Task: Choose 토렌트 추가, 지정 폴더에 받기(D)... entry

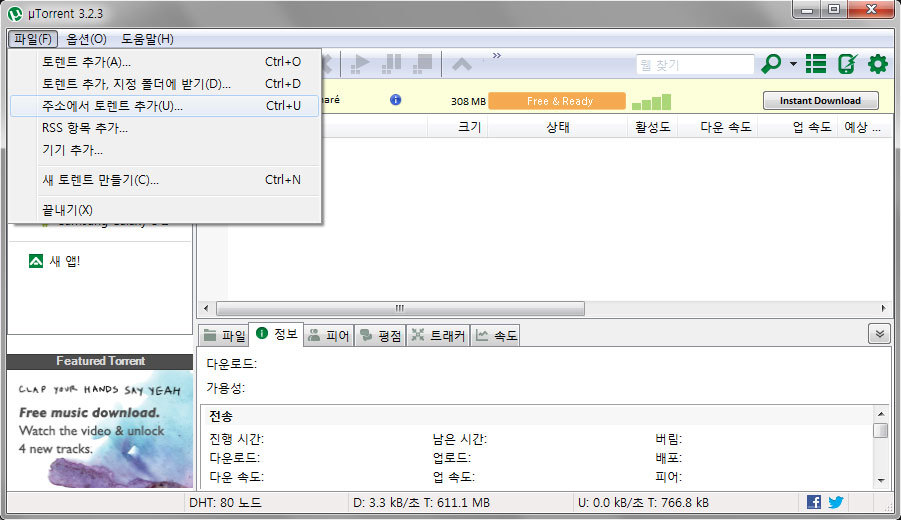Action: click(x=165, y=84)
